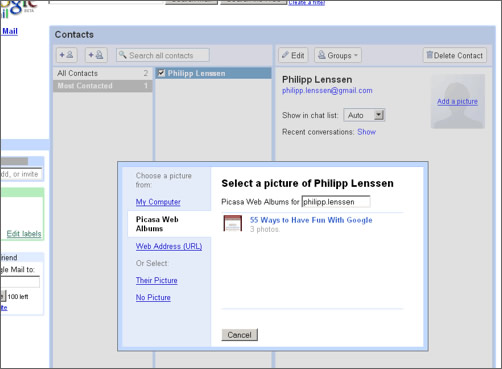This screenshot has width=502, height=369.
Task: Click the album thumbnail icon
Action: tap(233, 223)
